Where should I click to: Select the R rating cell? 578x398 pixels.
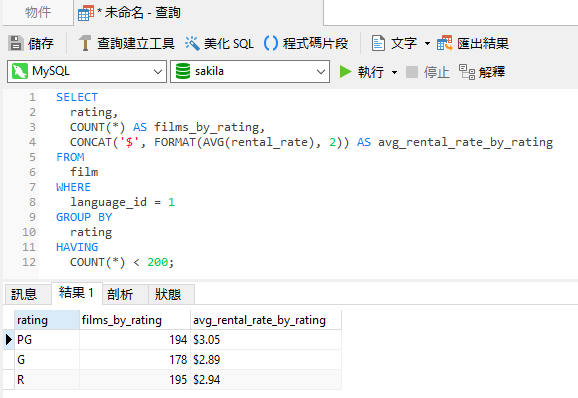click(x=47, y=379)
